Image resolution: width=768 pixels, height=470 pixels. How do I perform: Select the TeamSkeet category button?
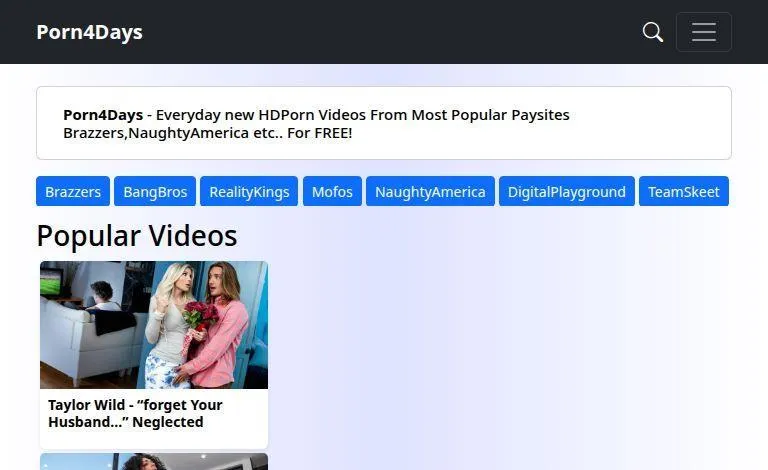[684, 191]
